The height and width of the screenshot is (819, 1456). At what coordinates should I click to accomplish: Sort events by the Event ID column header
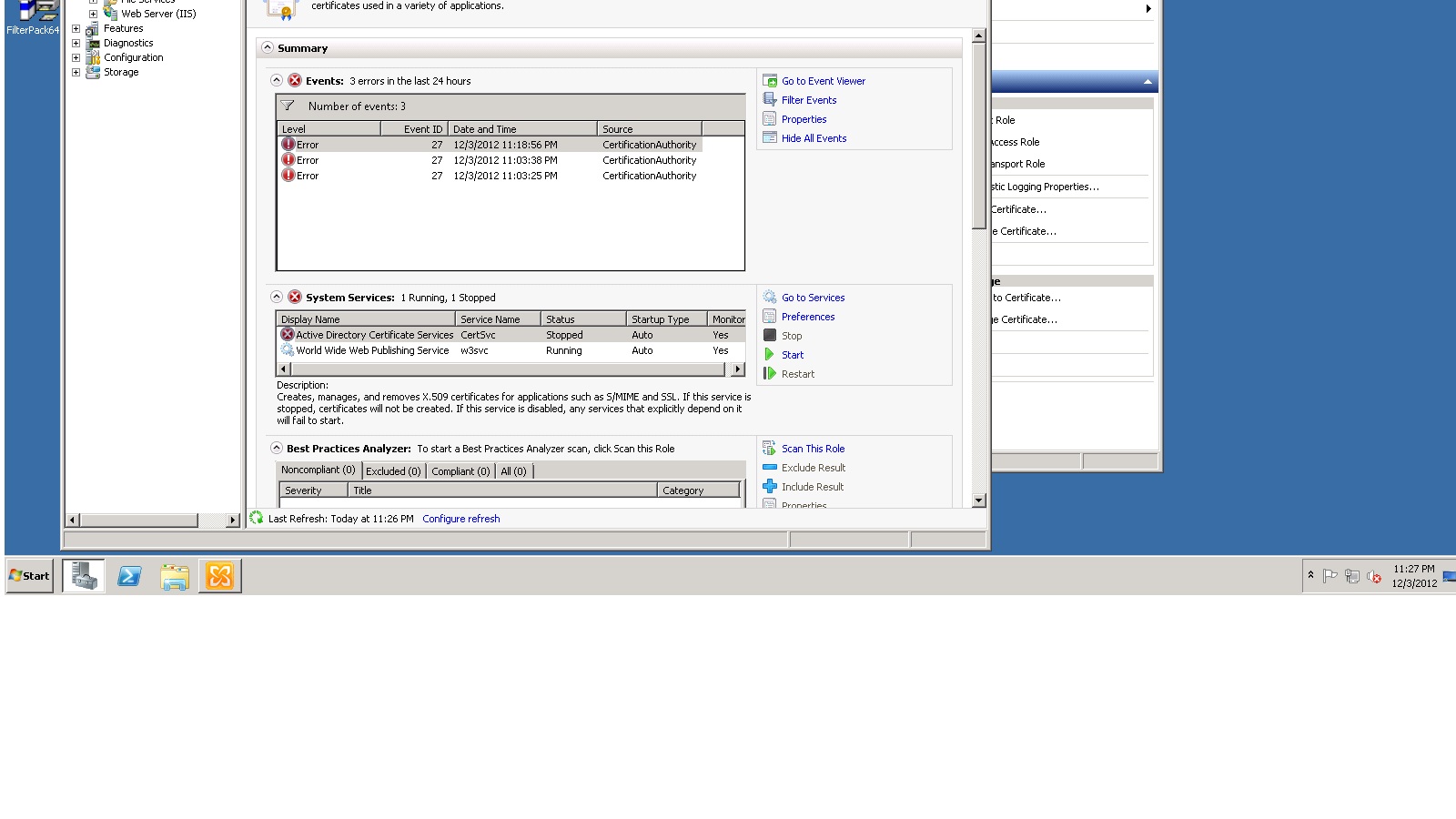[414, 129]
